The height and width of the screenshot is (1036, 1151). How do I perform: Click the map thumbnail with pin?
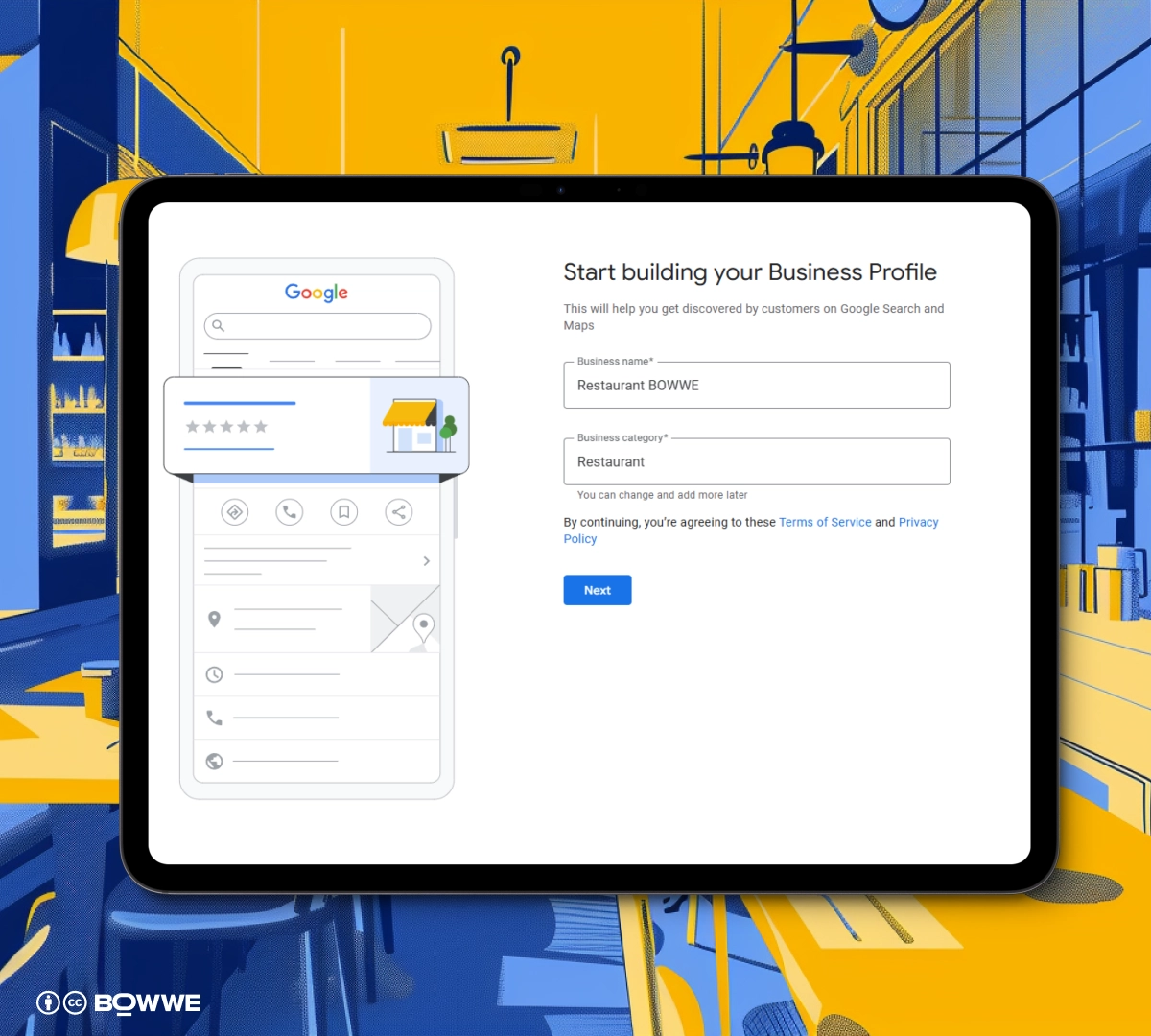pyautogui.click(x=406, y=619)
